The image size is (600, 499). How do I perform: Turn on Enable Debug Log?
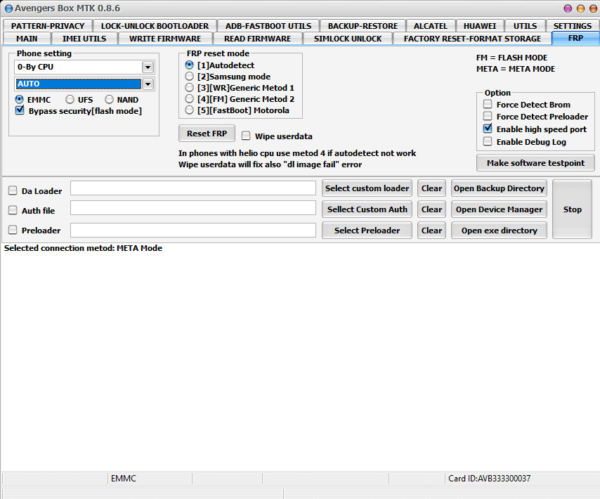click(x=488, y=142)
